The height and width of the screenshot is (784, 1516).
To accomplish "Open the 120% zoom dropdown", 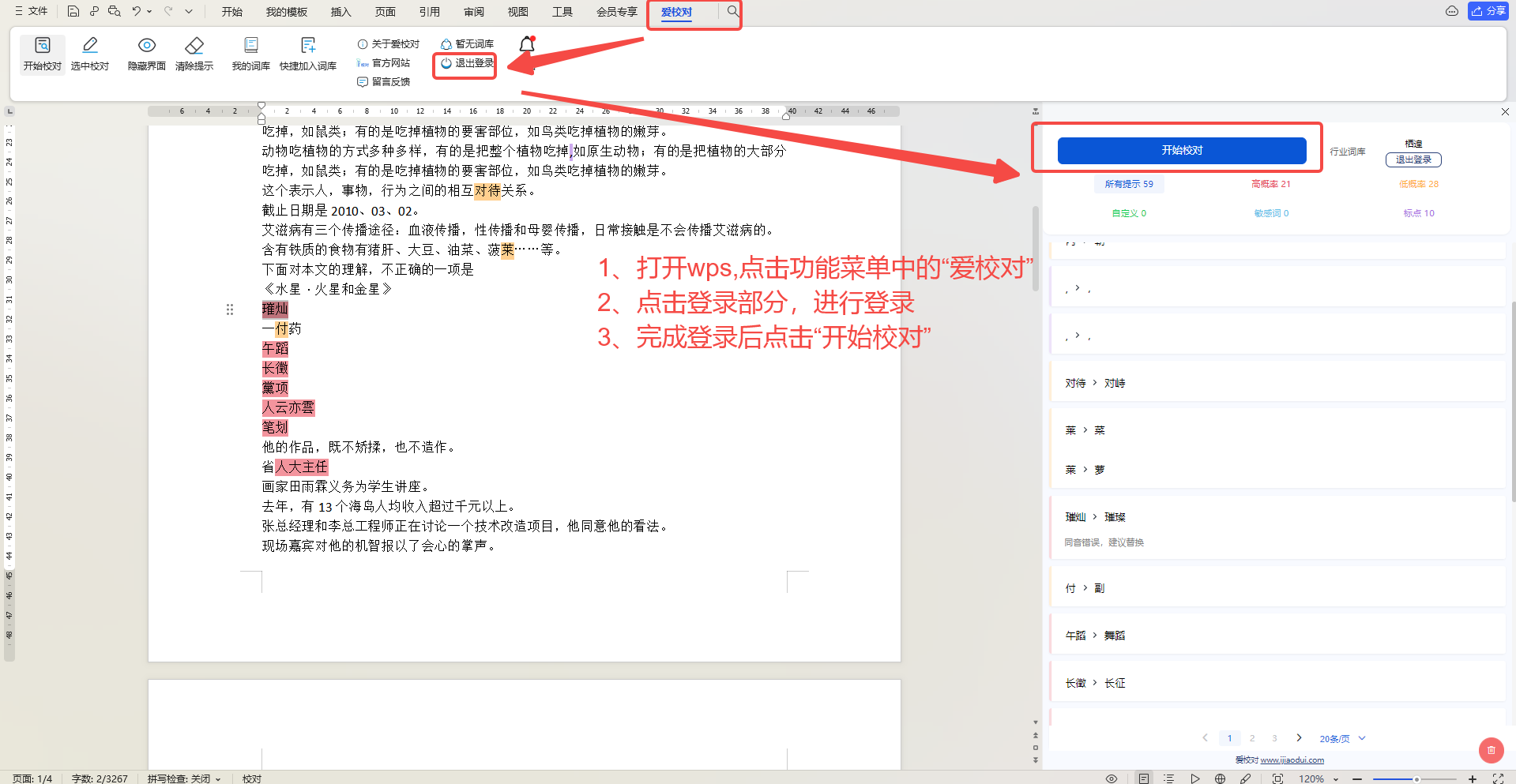I will 1319,778.
